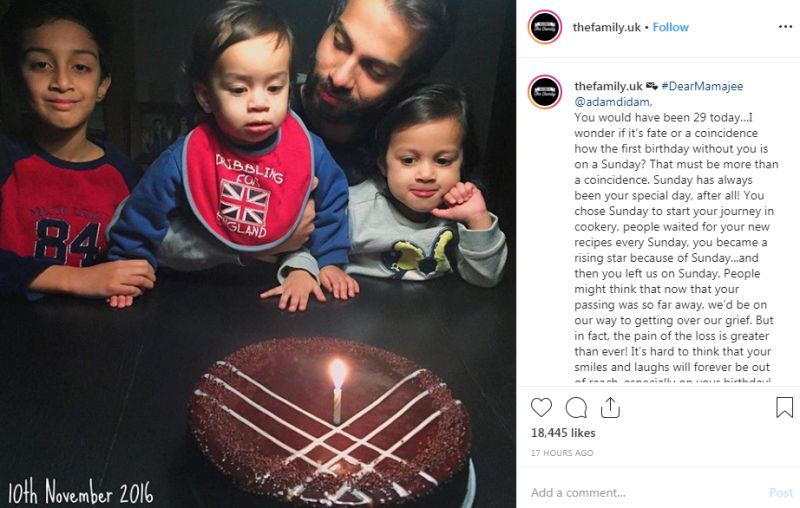The width and height of the screenshot is (800, 508).
Task: Share the post using the share icon
Action: [x=610, y=408]
